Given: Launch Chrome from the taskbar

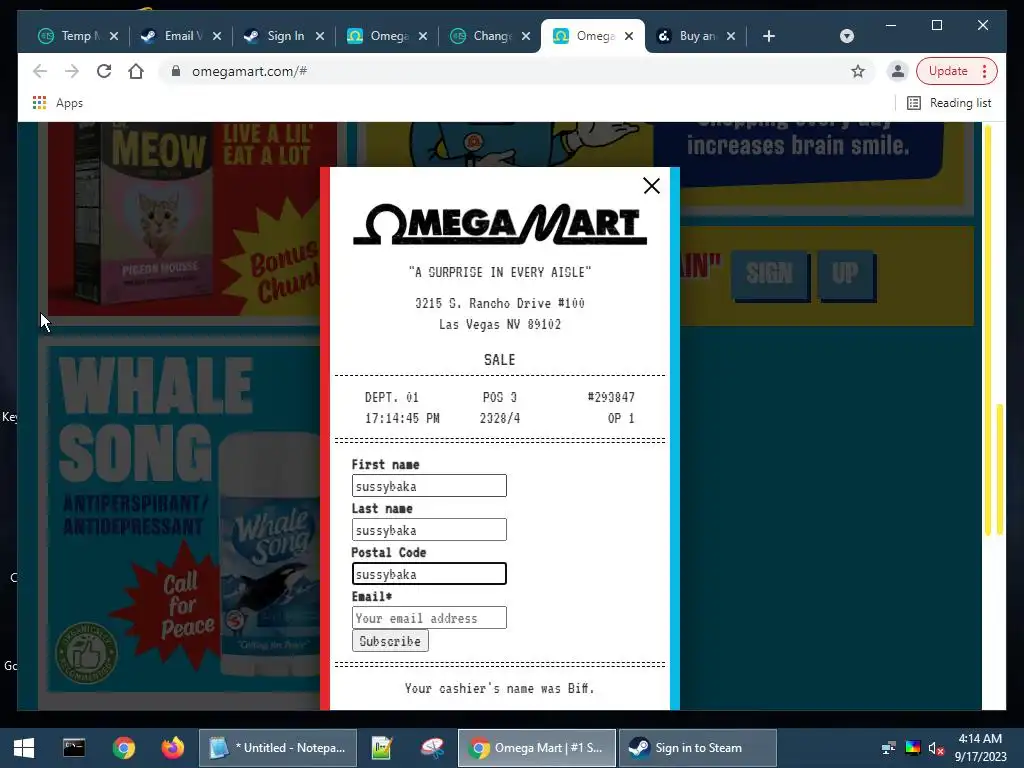Looking at the screenshot, I should coord(123,748).
